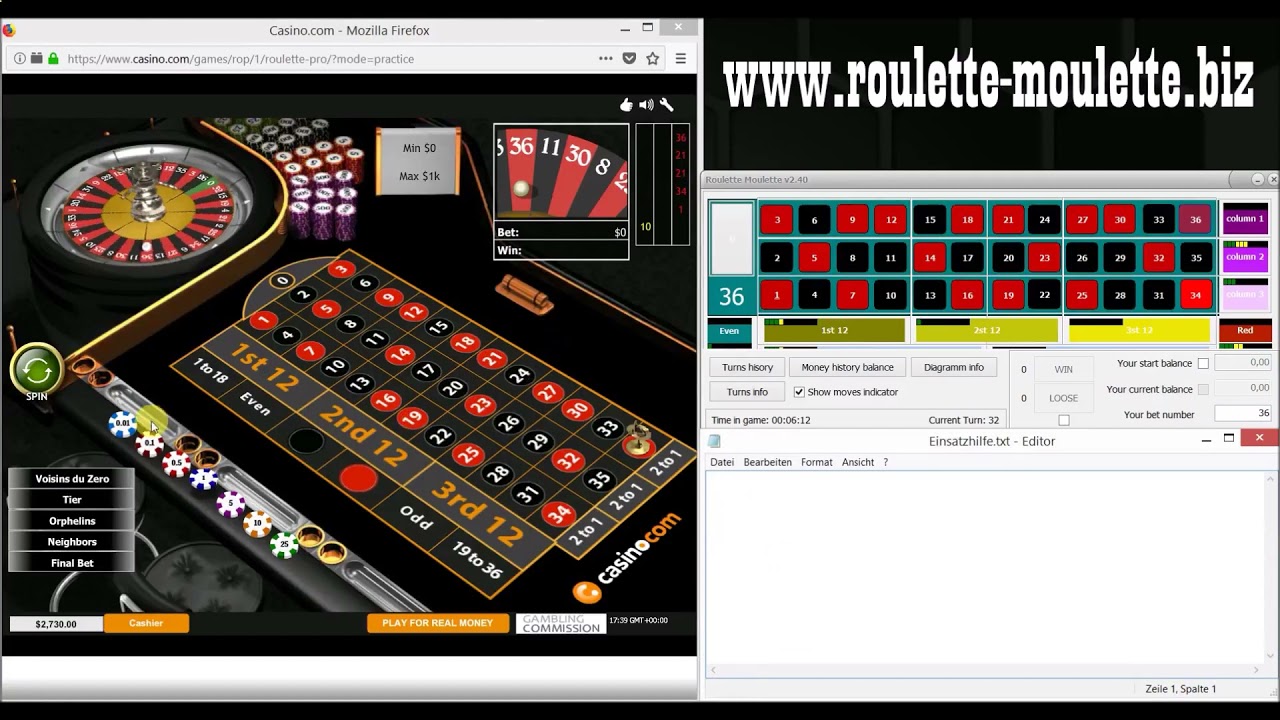Bet on 1 to 18 on casino table
Image resolution: width=1280 pixels, height=720 pixels.
pos(211,371)
